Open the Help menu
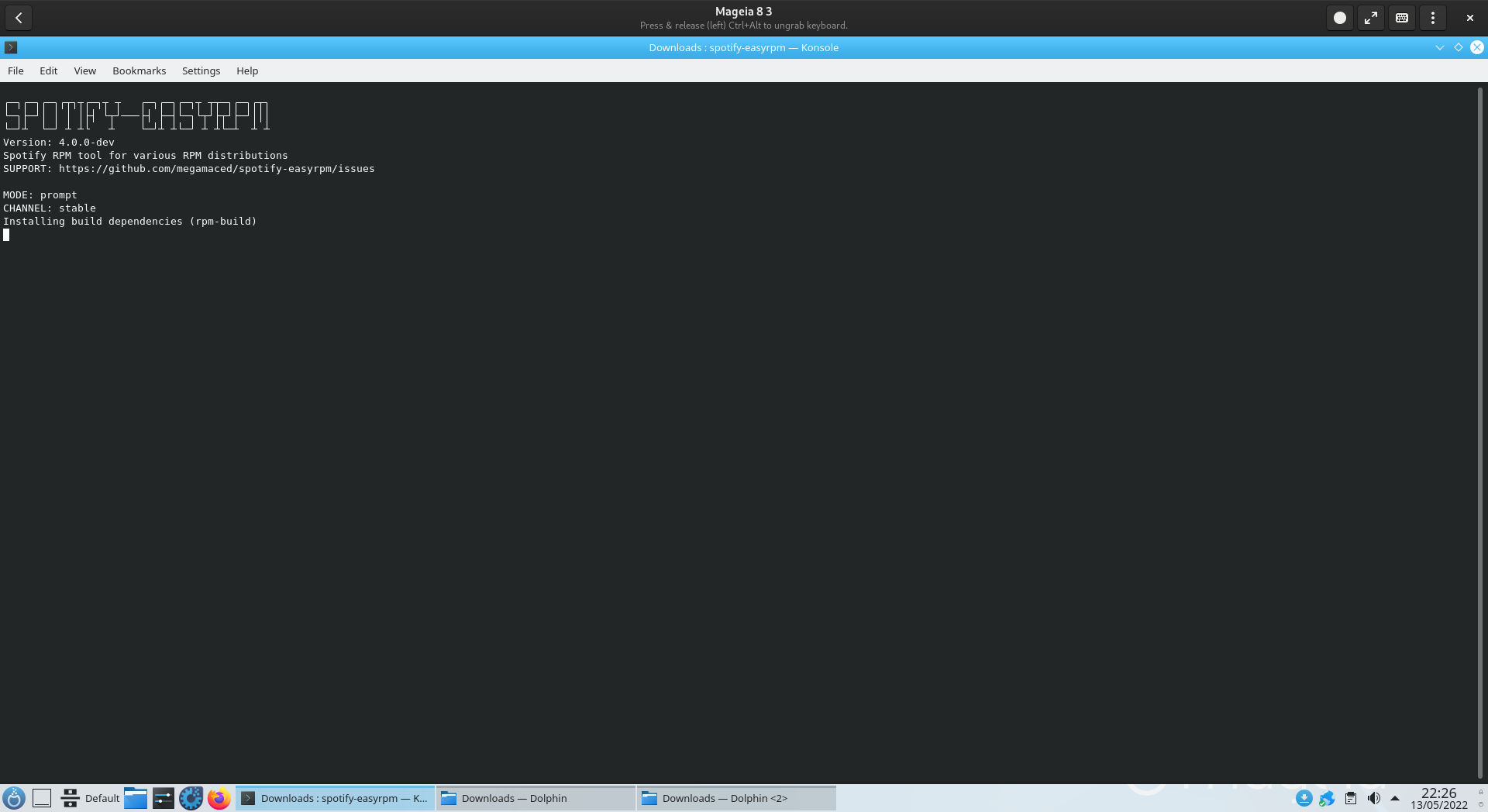This screenshot has width=1488, height=812. point(247,71)
